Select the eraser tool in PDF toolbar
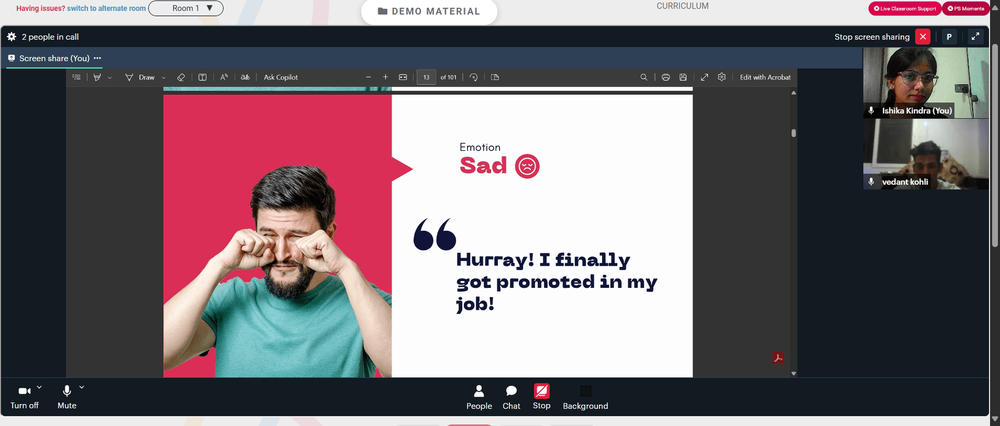The image size is (1000, 426). tap(180, 77)
